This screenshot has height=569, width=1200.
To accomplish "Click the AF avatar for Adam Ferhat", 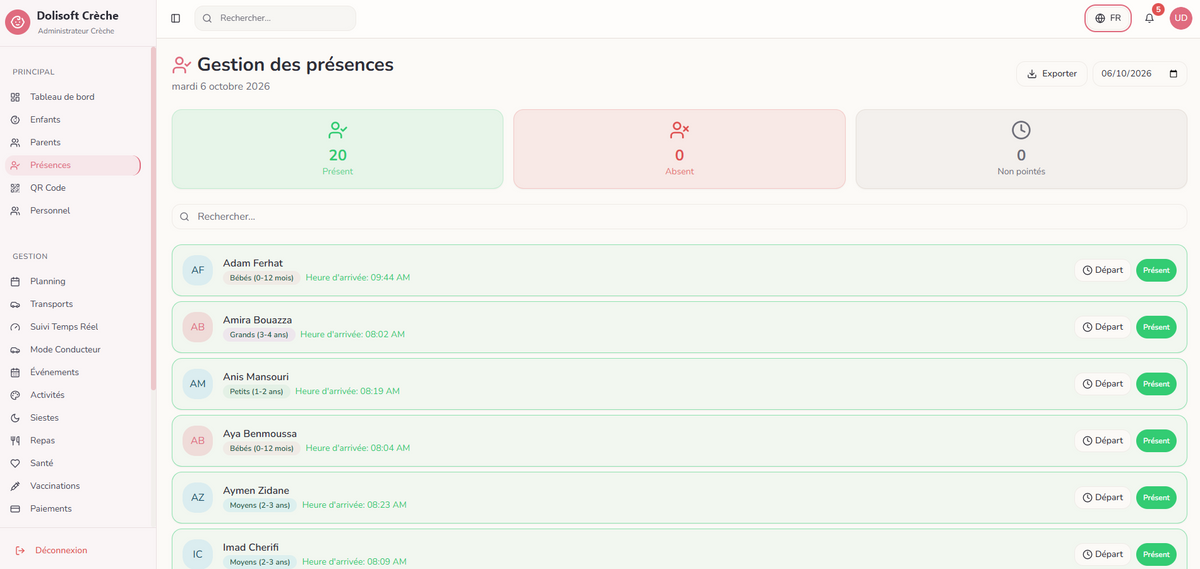I will (197, 270).
